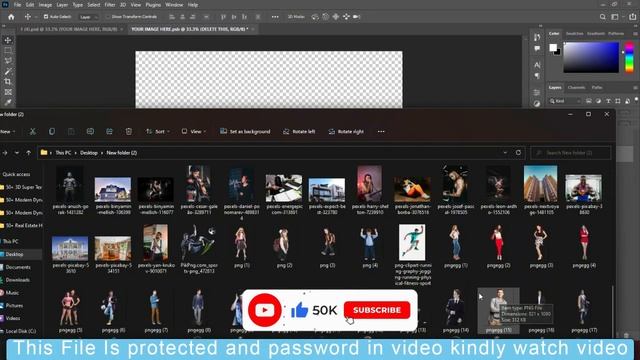
Task: Open the Adjustments panel icon
Action: pos(537,104)
